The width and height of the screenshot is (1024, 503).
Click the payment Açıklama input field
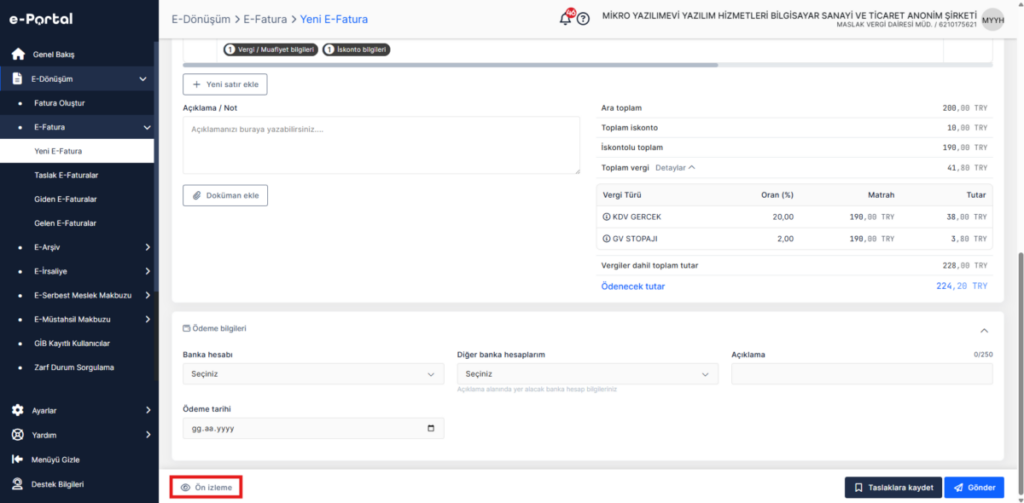[862, 374]
